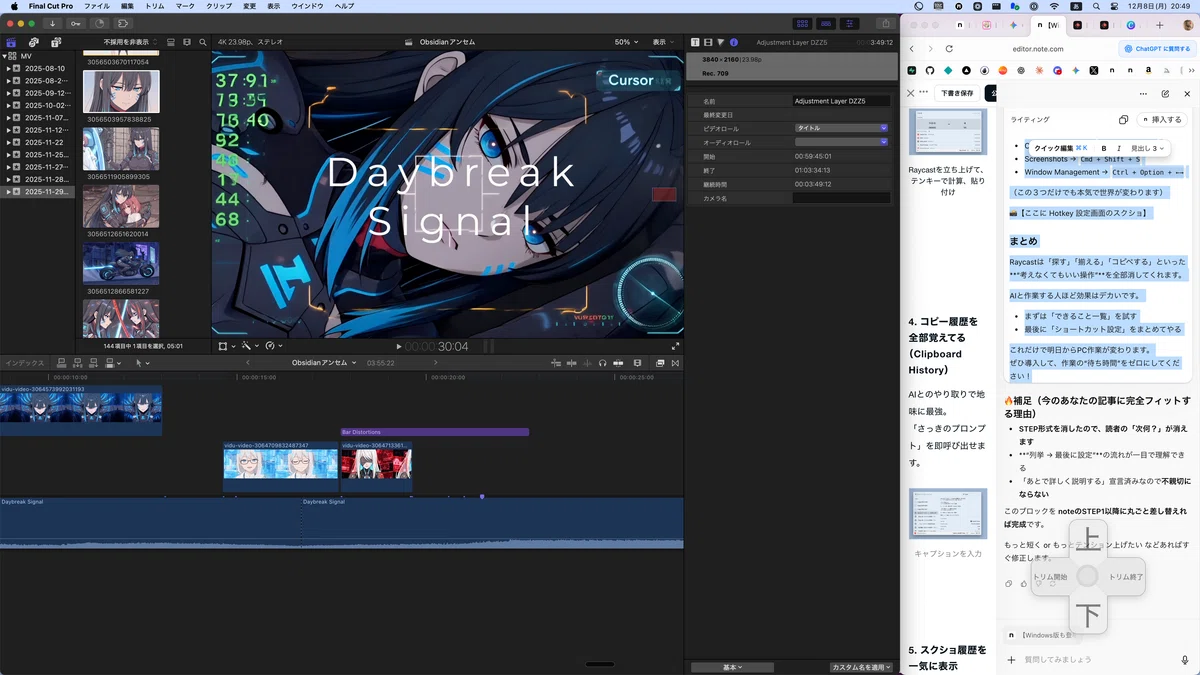
Task: Toggle skimming in the timeline toolbar
Action: point(573,363)
